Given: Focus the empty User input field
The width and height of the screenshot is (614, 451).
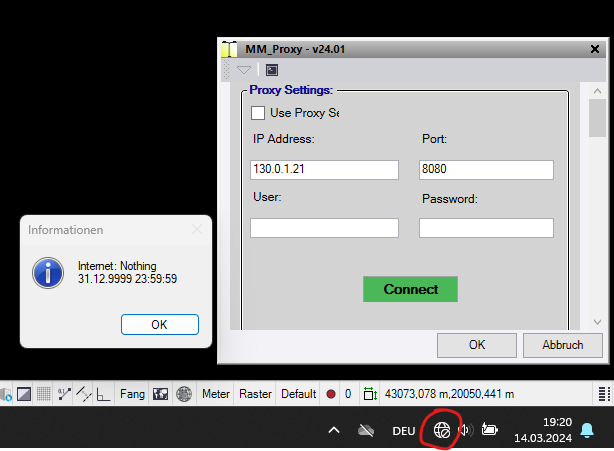Looking at the screenshot, I should click(x=324, y=228).
